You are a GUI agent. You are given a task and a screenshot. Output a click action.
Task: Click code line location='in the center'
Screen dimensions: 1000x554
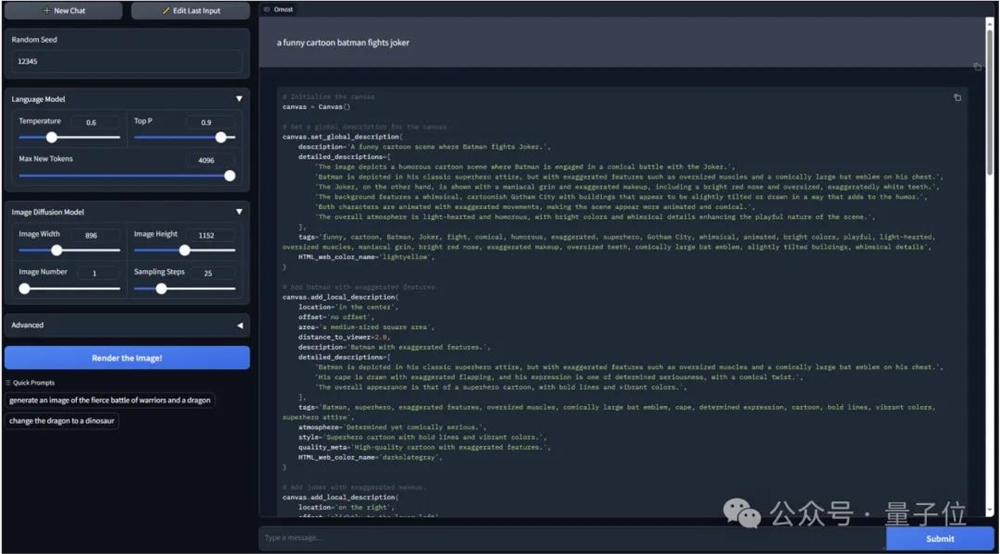pos(348,307)
